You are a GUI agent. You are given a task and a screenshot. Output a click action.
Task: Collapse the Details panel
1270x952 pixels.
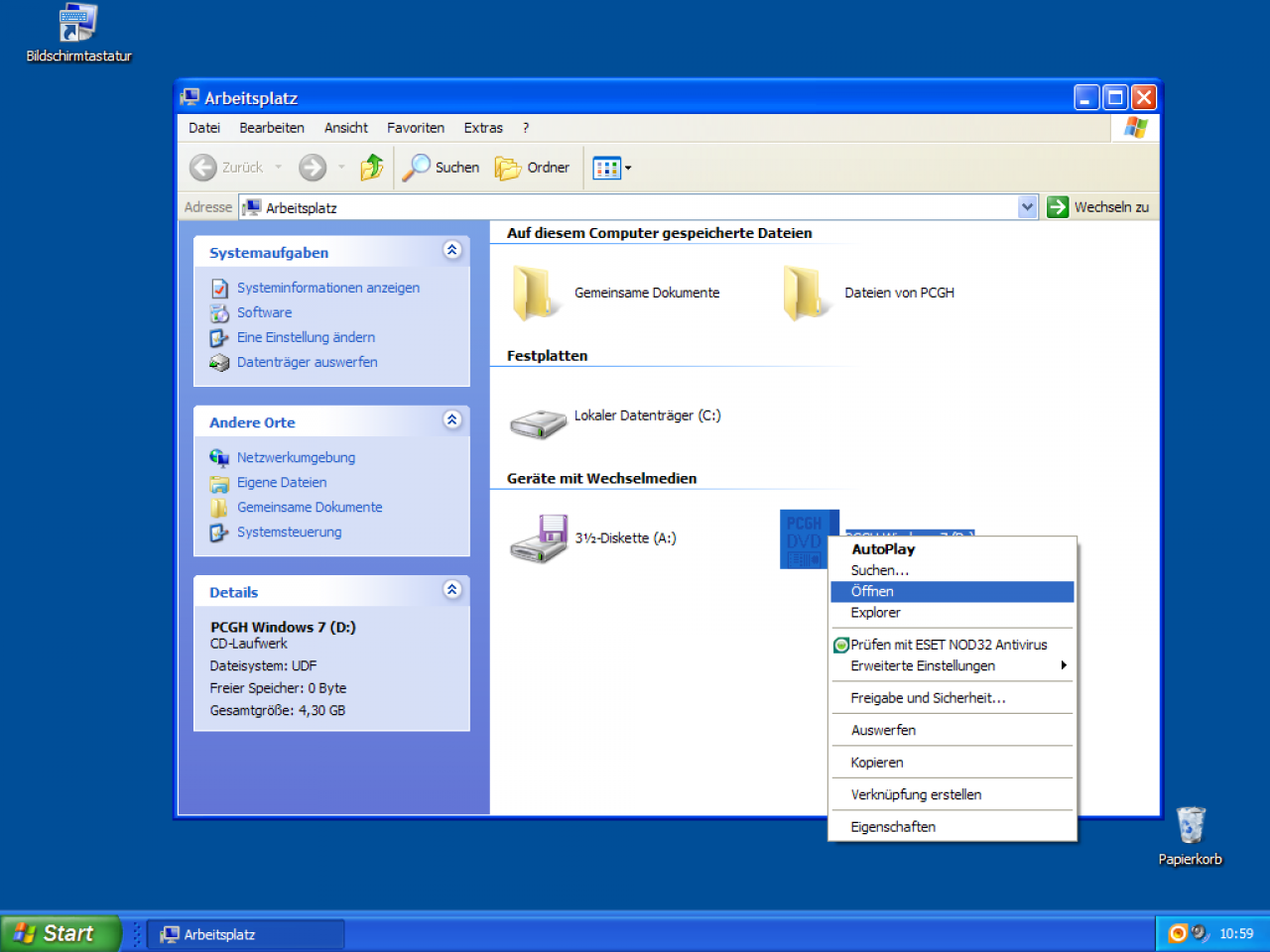(452, 589)
